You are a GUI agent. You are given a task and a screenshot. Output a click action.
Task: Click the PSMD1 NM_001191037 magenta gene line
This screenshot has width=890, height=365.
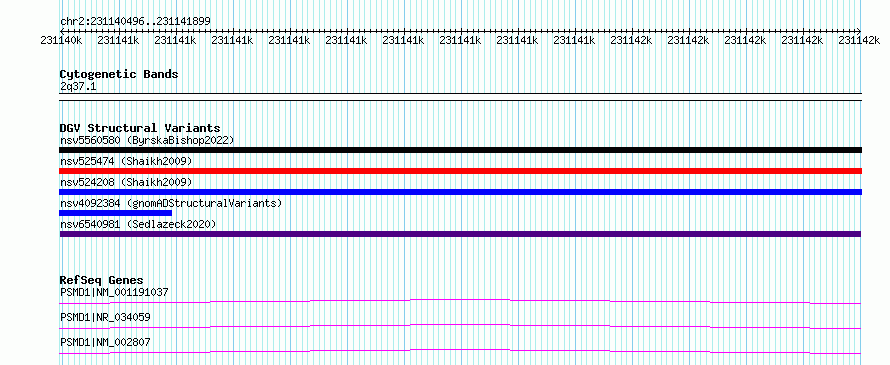tap(460, 301)
